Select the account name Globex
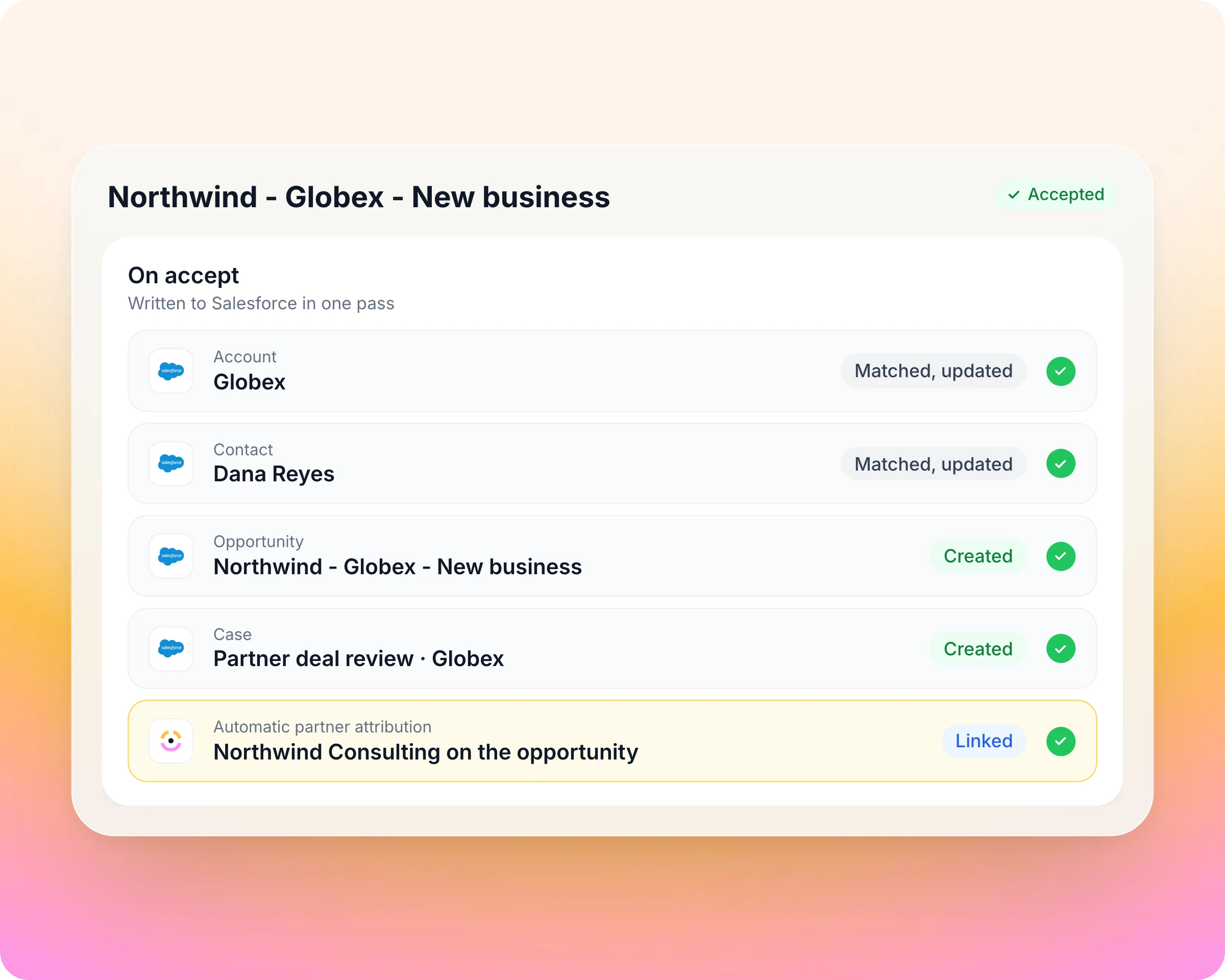 point(250,382)
